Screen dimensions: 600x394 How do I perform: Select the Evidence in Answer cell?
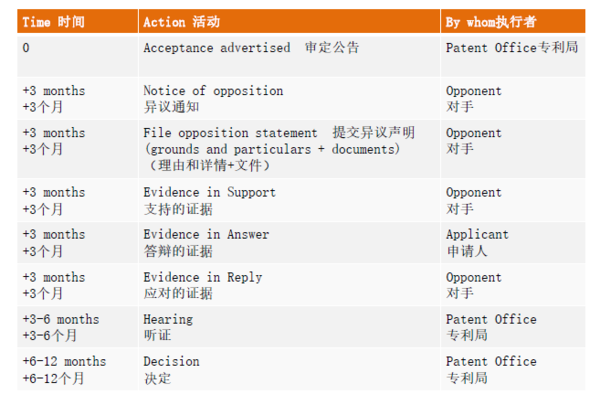(x=289, y=243)
